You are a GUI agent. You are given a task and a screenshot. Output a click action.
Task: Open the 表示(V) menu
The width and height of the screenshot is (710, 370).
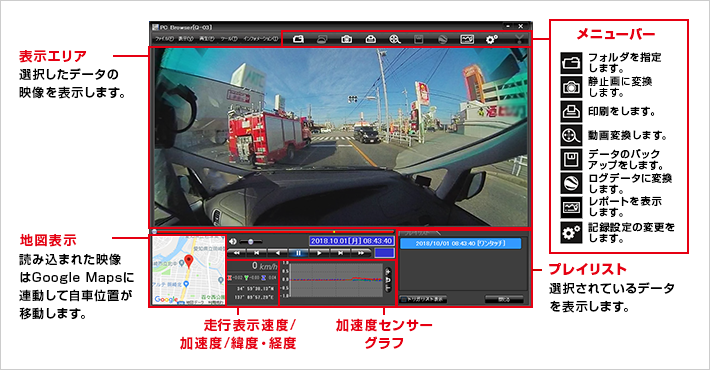coord(186,39)
